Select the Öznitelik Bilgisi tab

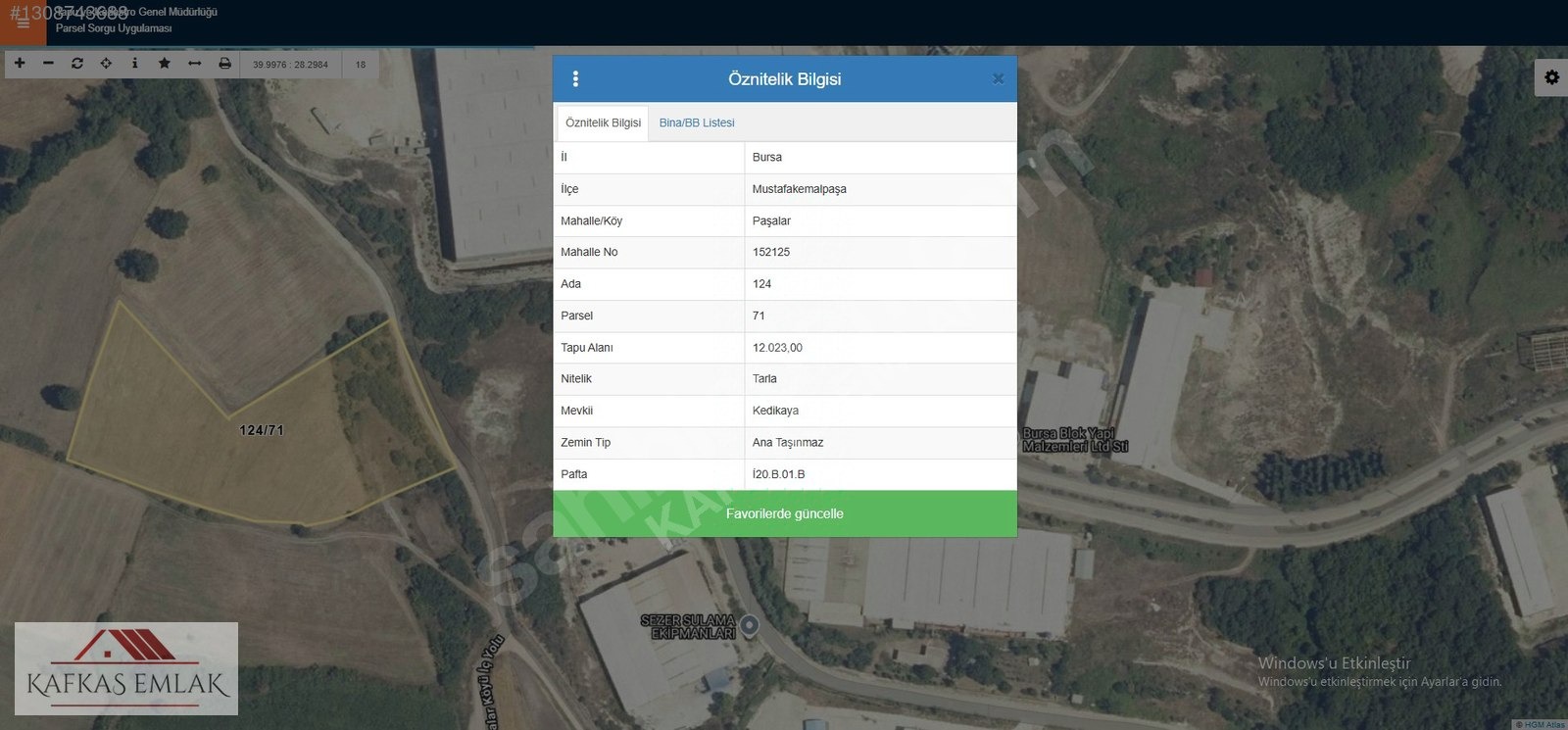click(603, 123)
